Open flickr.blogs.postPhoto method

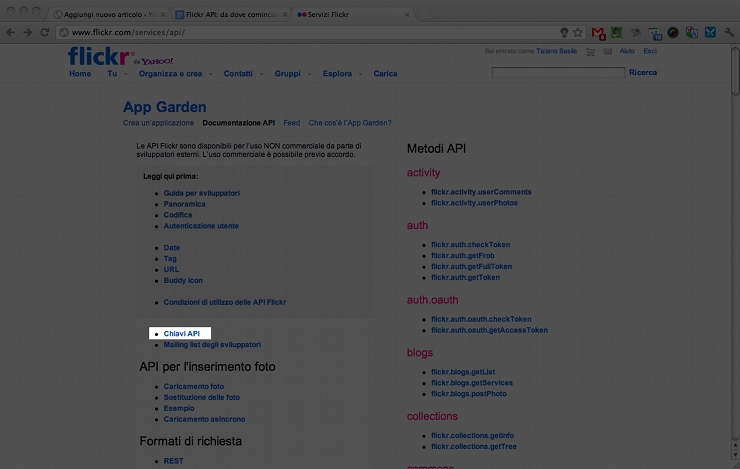(x=469, y=394)
